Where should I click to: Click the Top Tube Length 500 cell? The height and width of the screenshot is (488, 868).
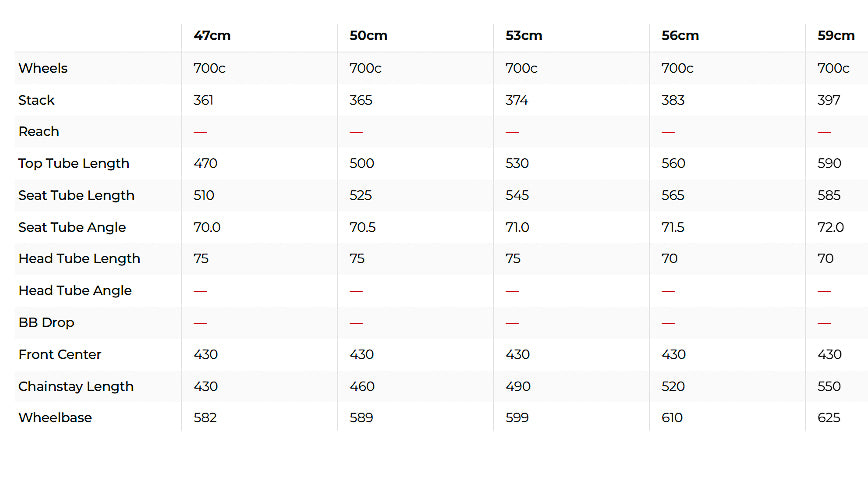click(361, 164)
